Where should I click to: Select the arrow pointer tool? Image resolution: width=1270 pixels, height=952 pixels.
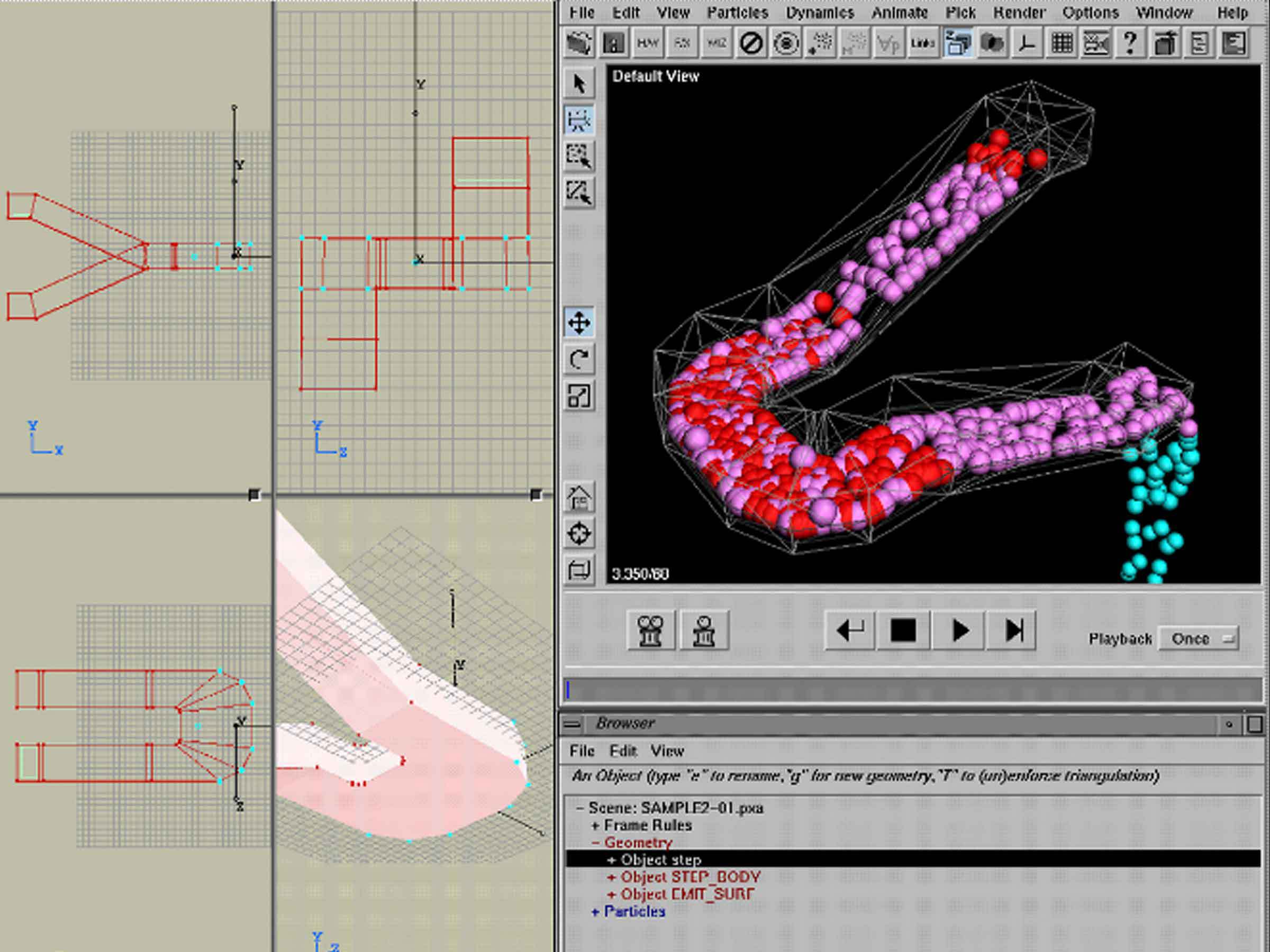[579, 84]
